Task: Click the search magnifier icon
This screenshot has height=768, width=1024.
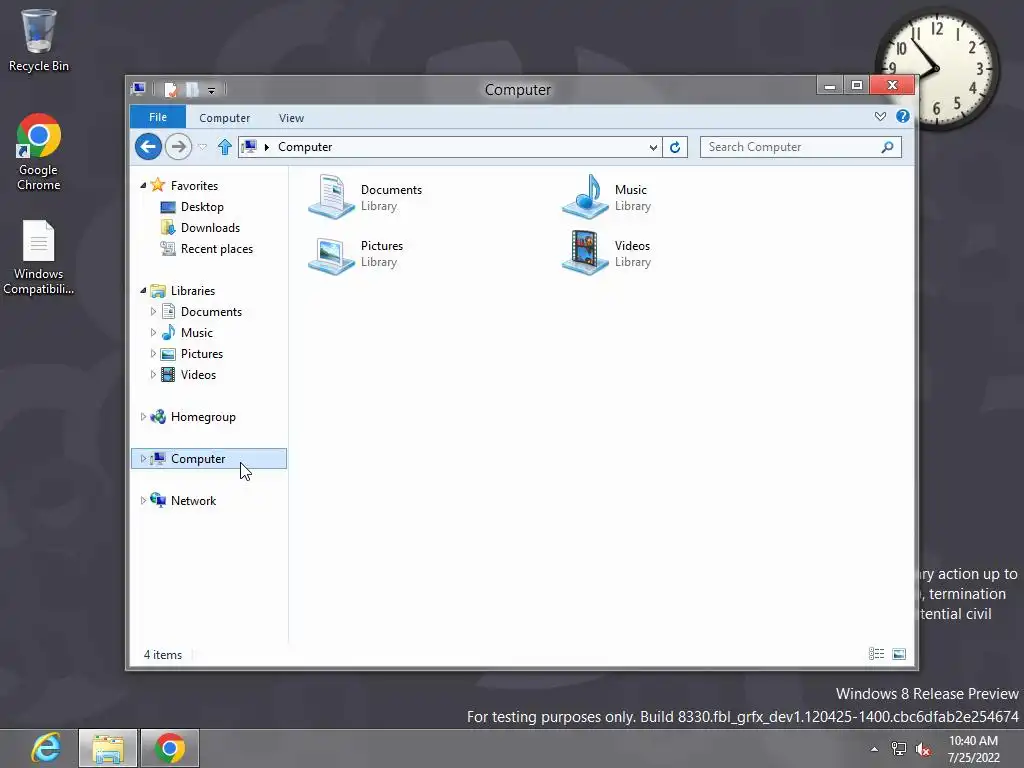Action: coord(887,147)
